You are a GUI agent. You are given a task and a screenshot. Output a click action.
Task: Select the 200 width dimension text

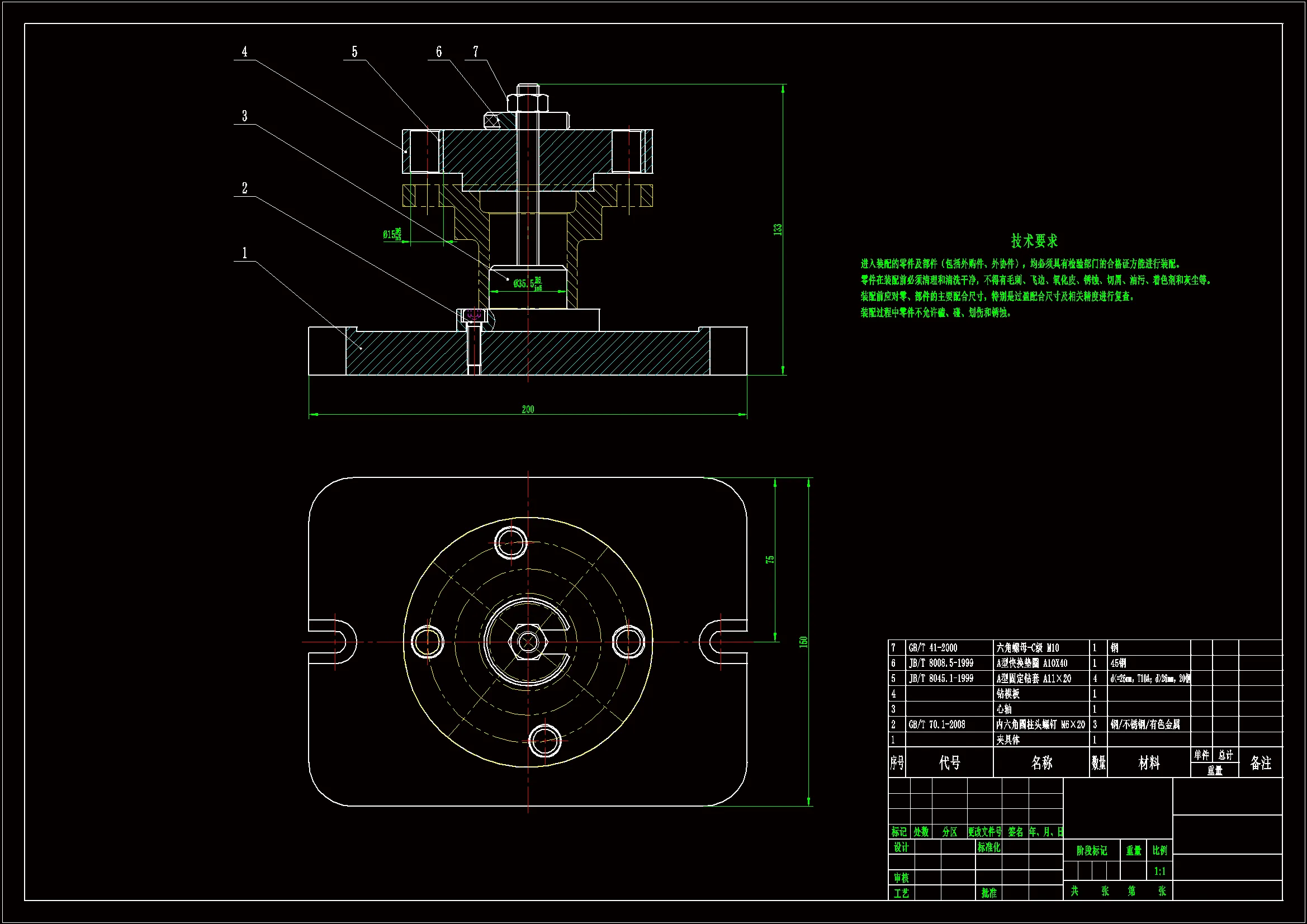click(x=528, y=409)
